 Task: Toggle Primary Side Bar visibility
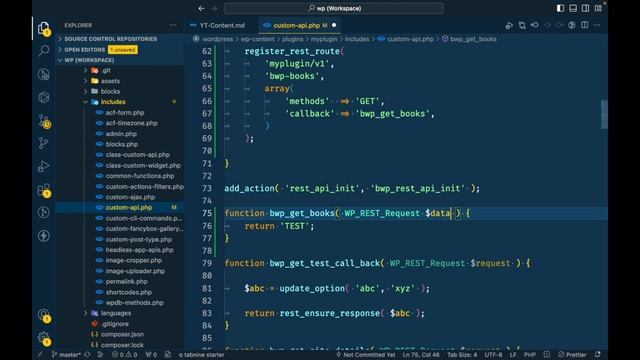click(560, 8)
